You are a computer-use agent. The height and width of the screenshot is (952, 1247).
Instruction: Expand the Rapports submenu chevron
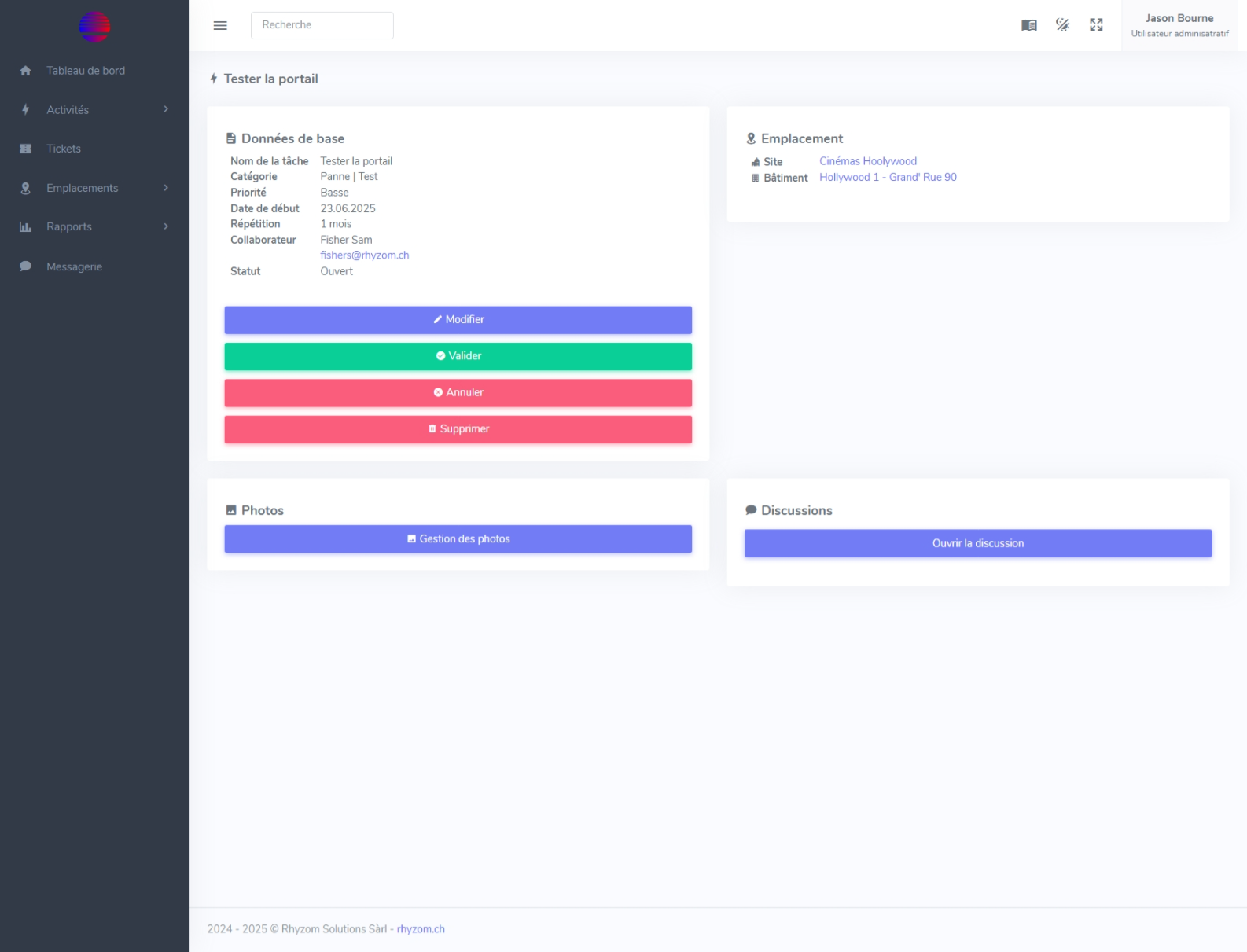166,226
